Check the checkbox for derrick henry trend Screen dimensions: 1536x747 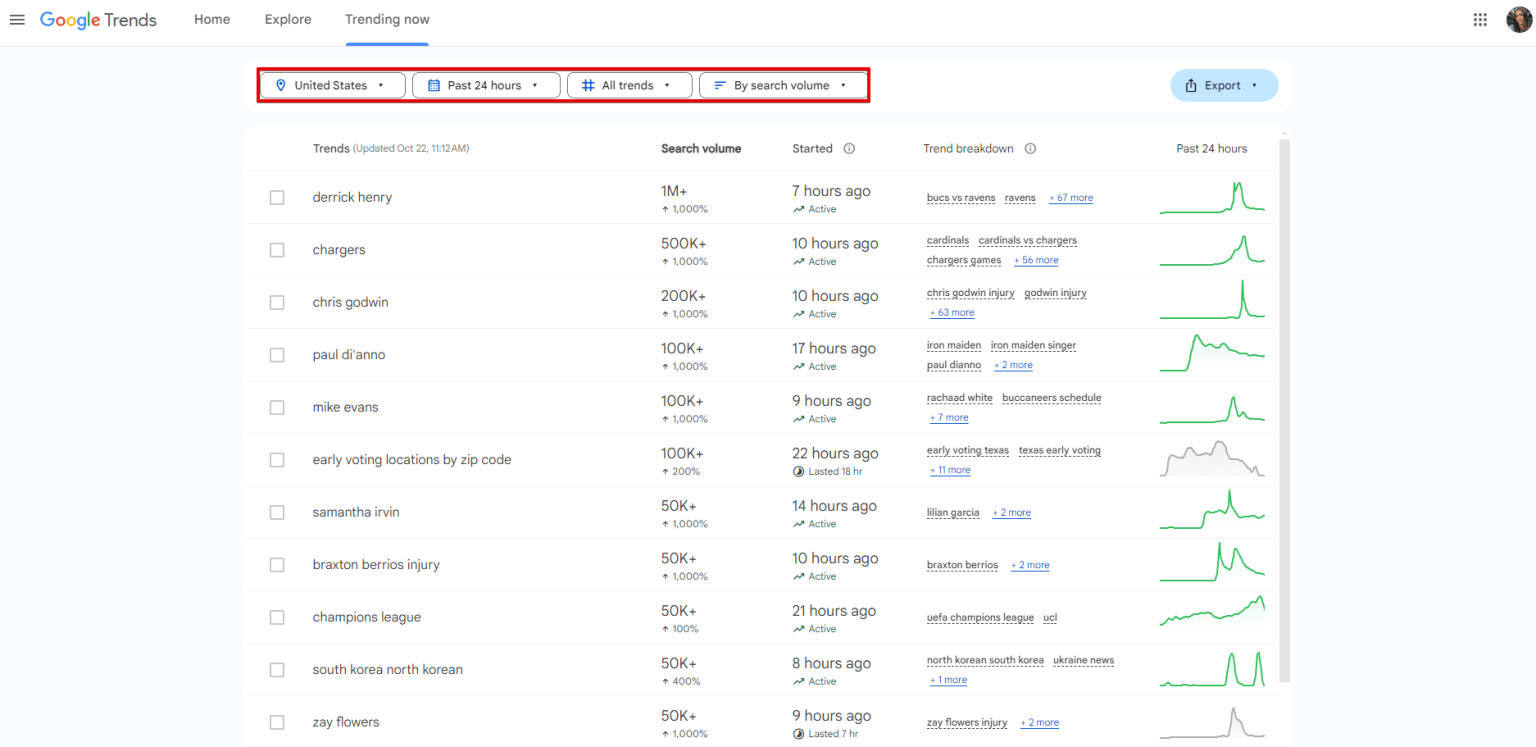tap(277, 197)
